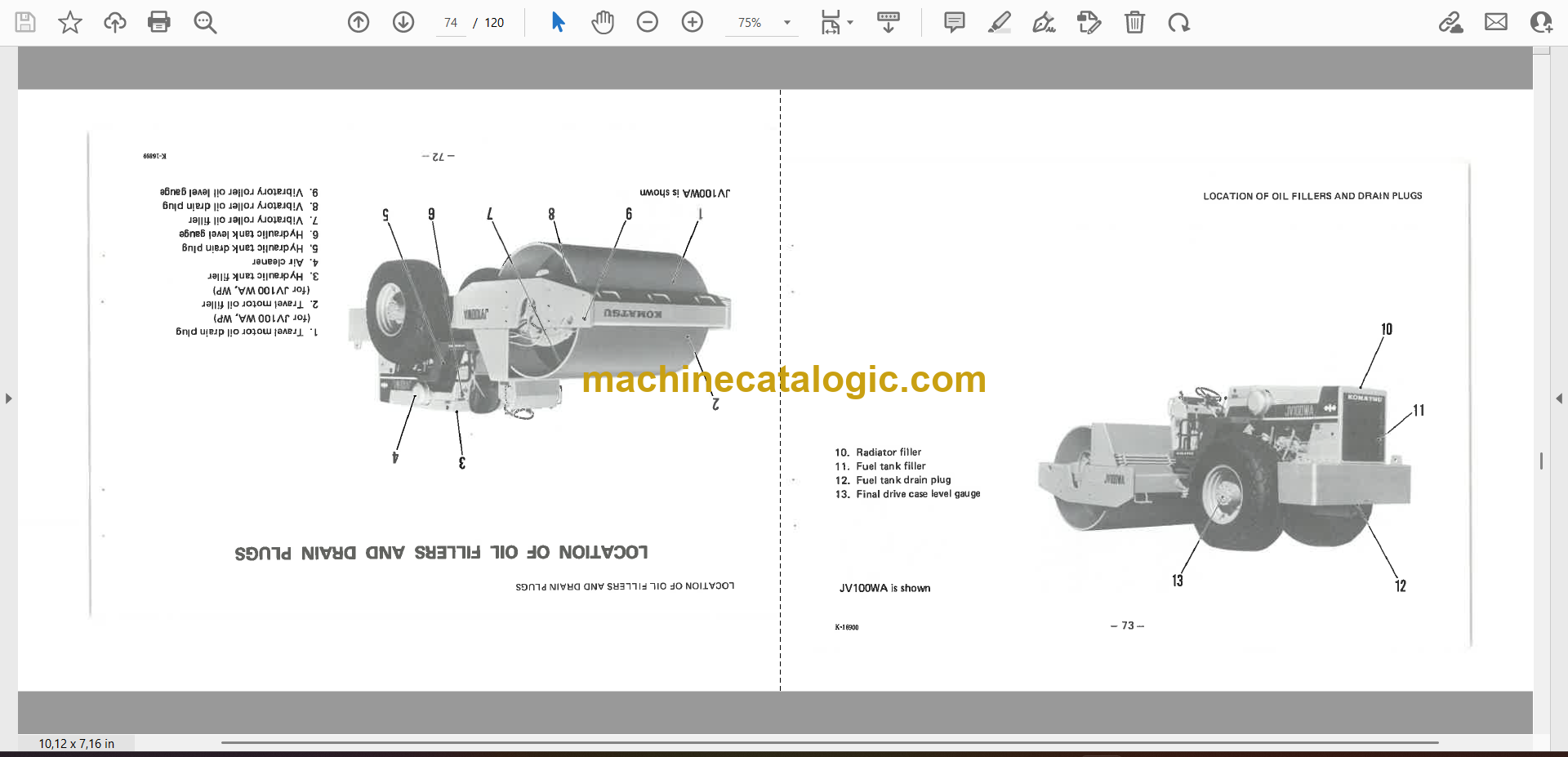
Task: Click the 'K-16900' reference code
Action: tap(846, 627)
